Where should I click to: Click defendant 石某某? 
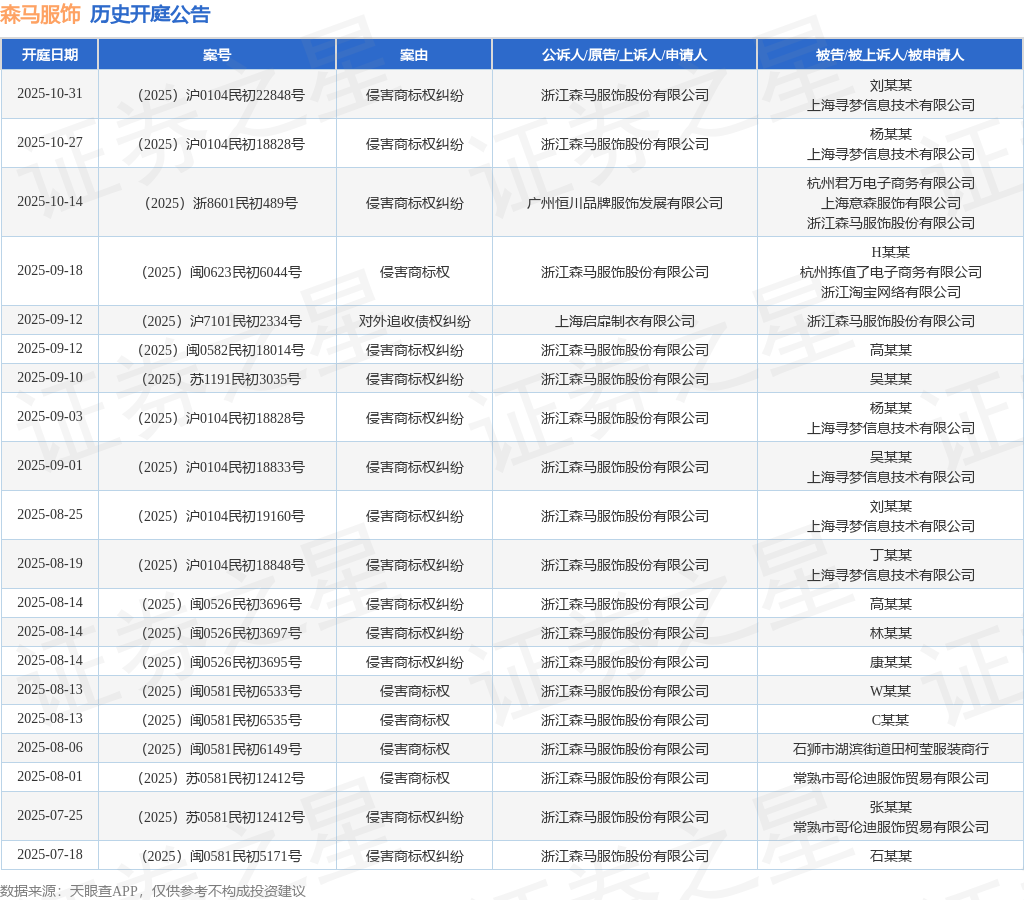point(890,856)
